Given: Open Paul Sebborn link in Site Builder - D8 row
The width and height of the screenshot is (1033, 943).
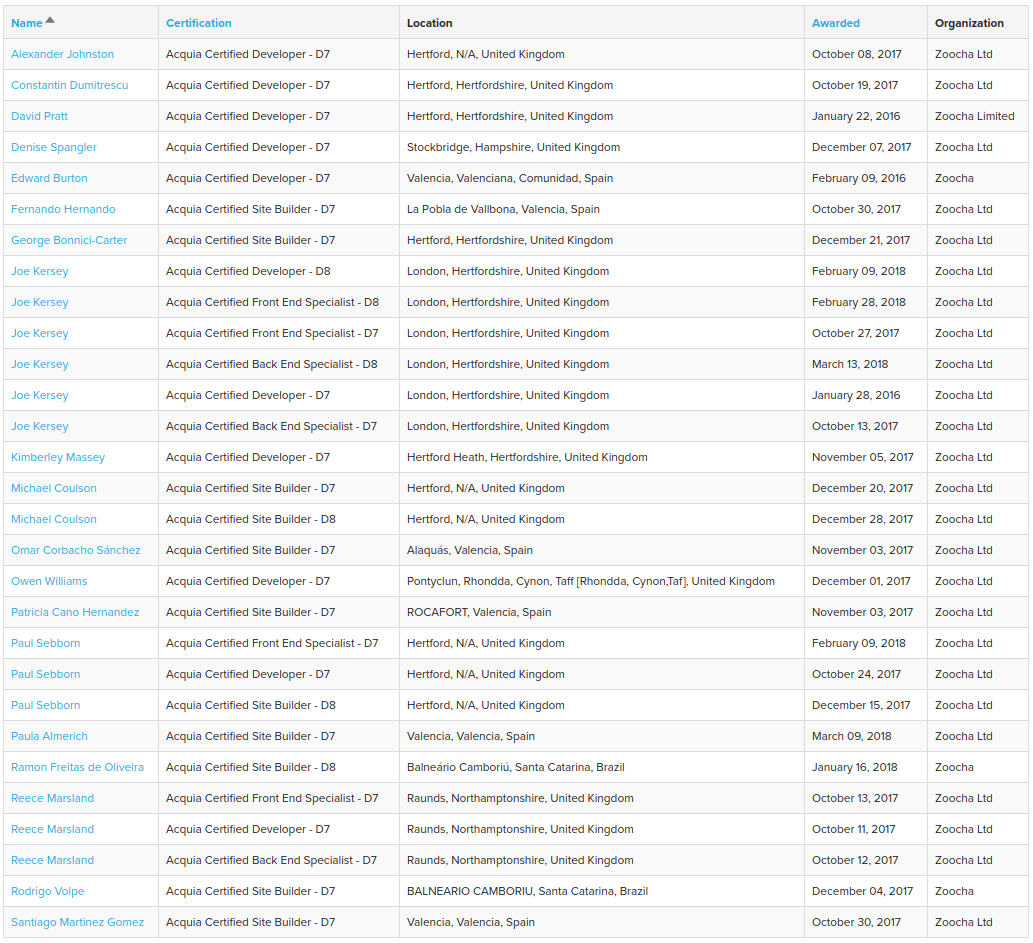Looking at the screenshot, I should pos(45,704).
